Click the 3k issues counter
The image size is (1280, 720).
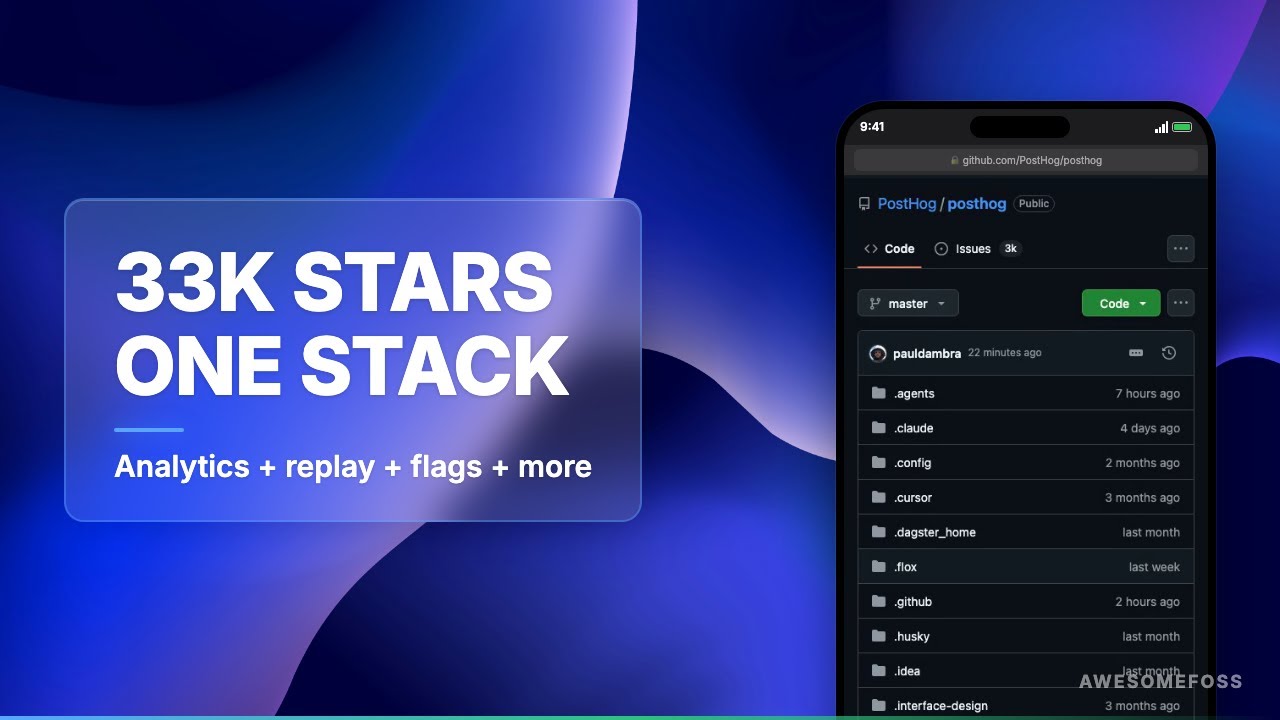[1010, 249]
